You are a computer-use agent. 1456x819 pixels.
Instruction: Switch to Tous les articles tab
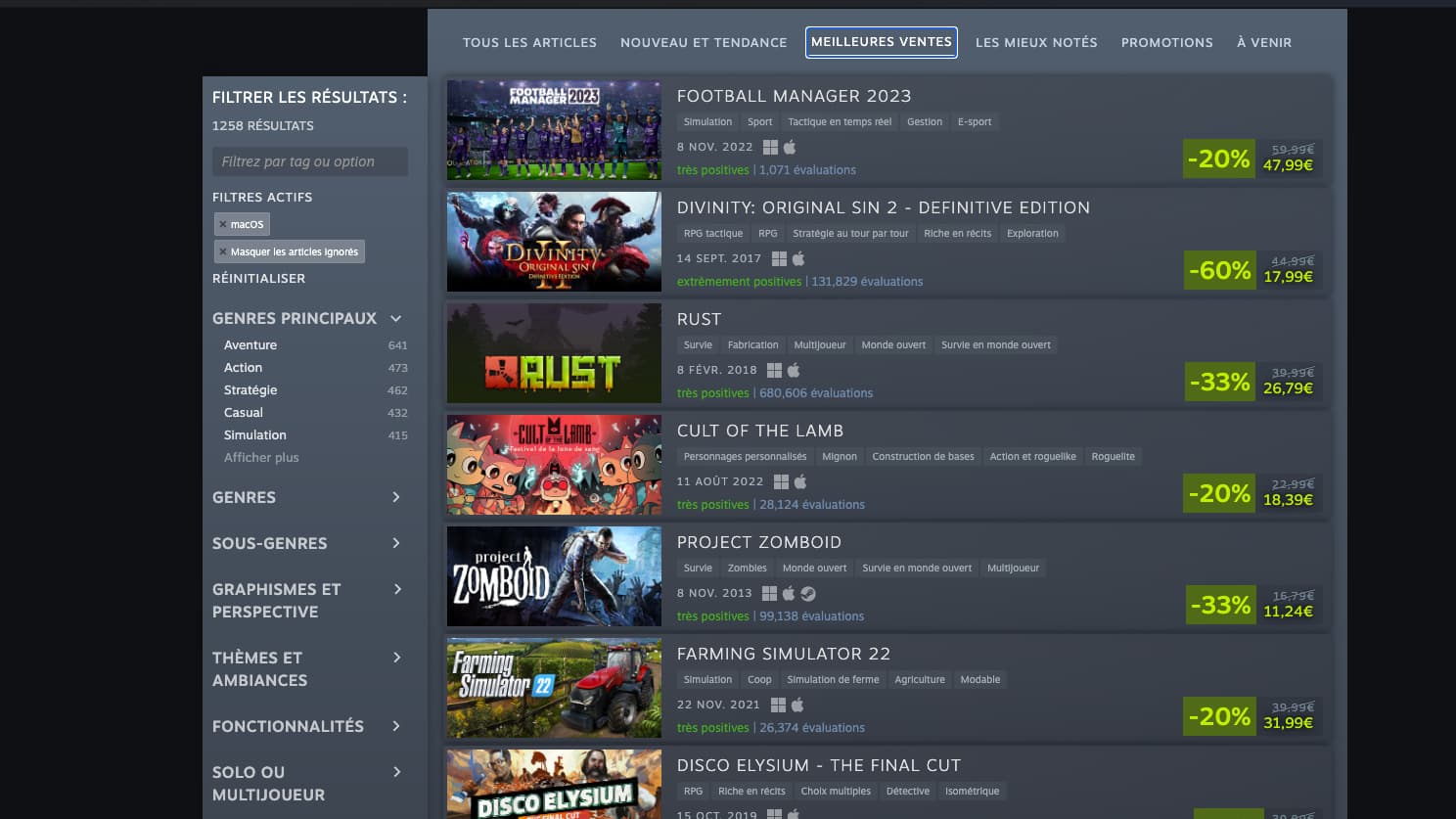click(x=529, y=42)
